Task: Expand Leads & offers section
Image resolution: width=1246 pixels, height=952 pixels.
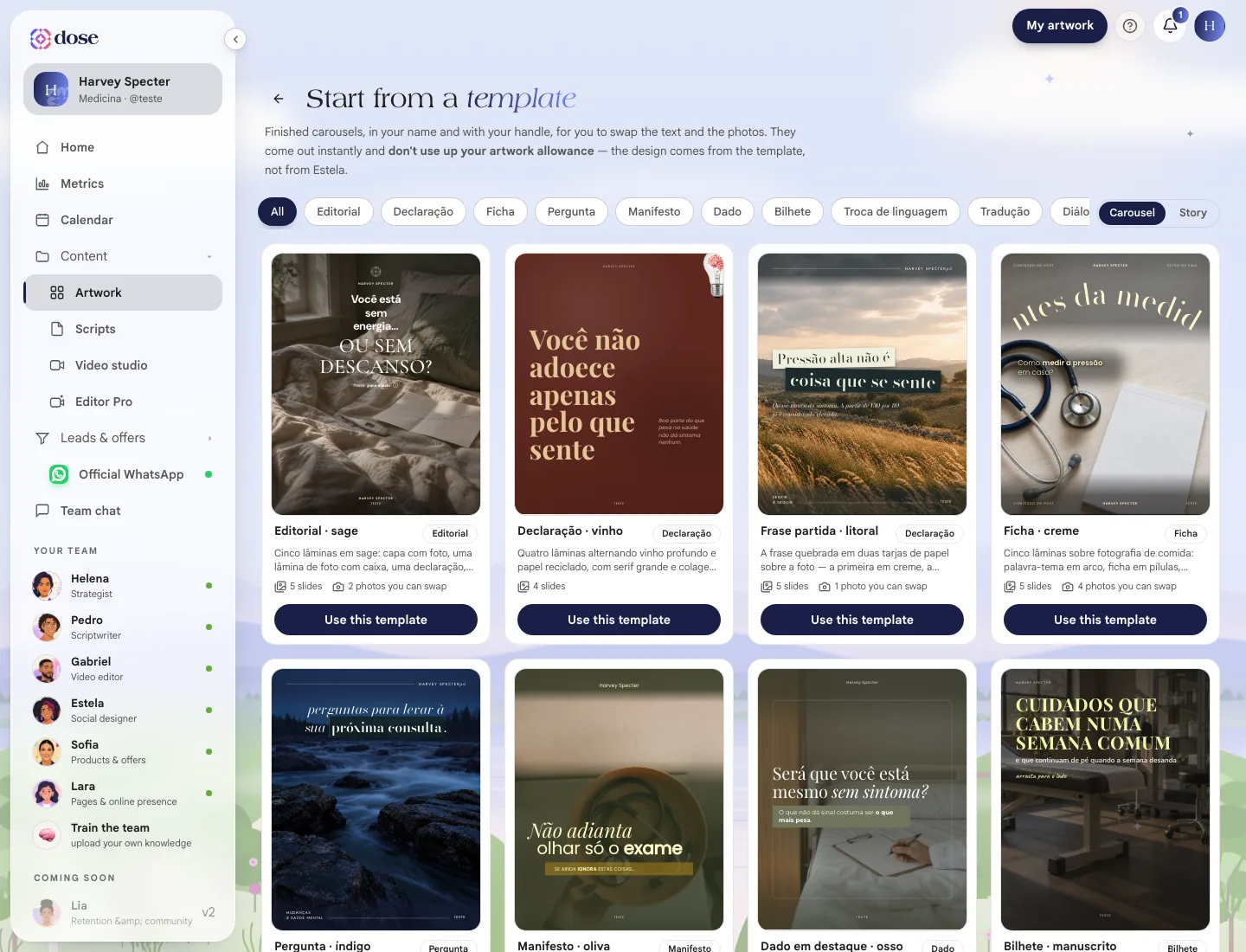Action: coord(123,438)
